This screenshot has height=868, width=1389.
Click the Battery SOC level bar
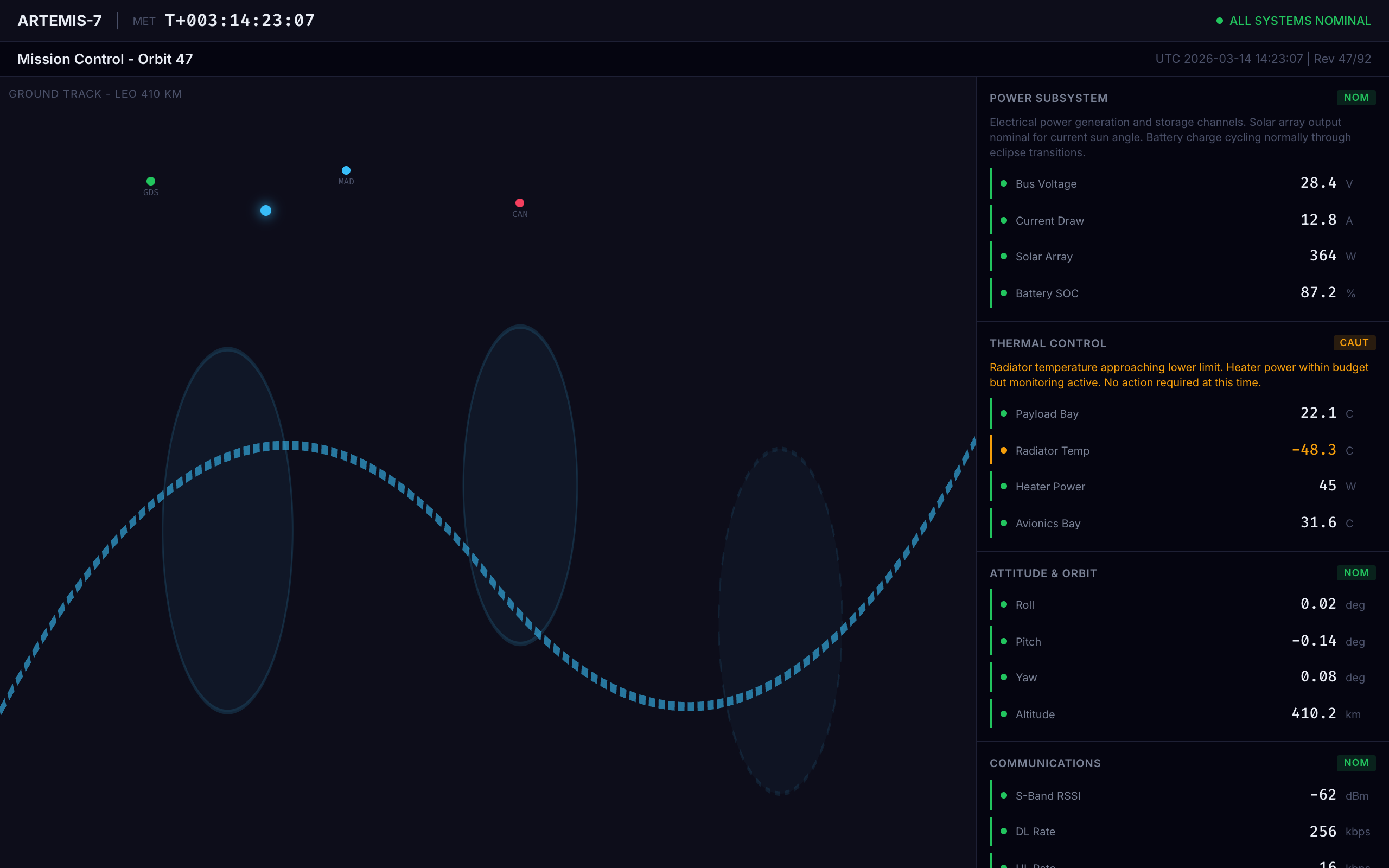[x=992, y=293]
